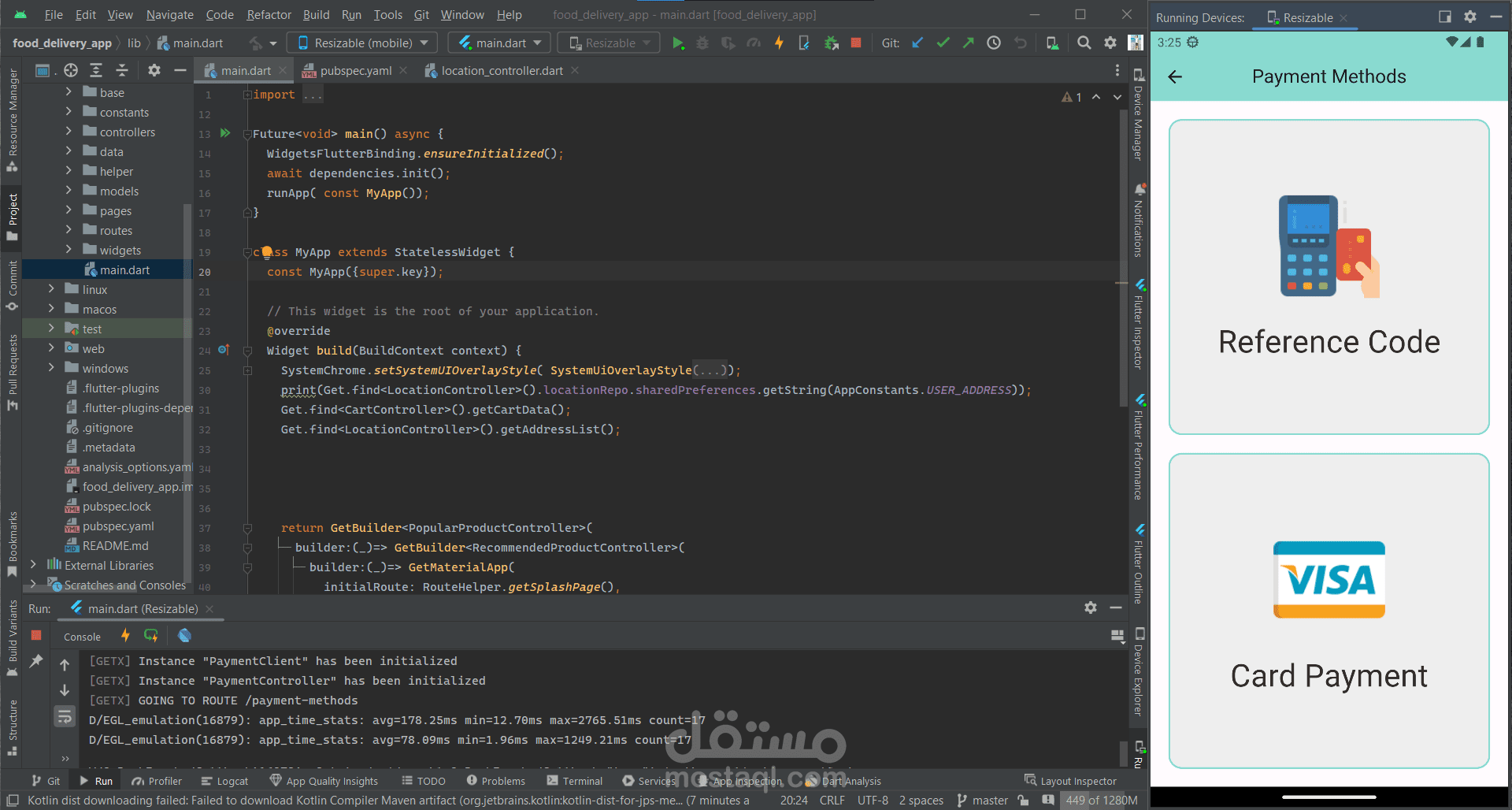
Task: Open the Project panel options gear
Action: [154, 71]
